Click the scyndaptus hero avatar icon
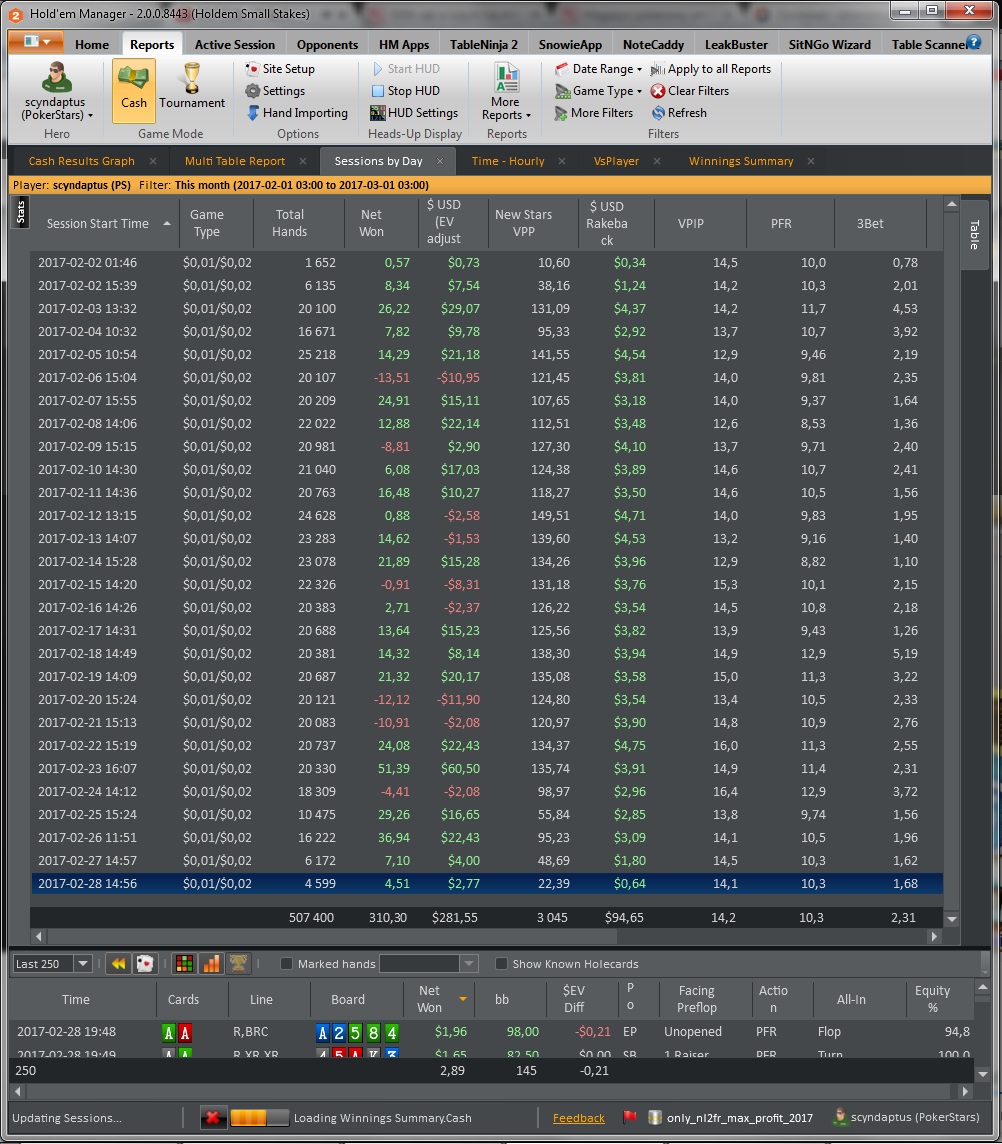1002x1144 pixels. [55, 79]
